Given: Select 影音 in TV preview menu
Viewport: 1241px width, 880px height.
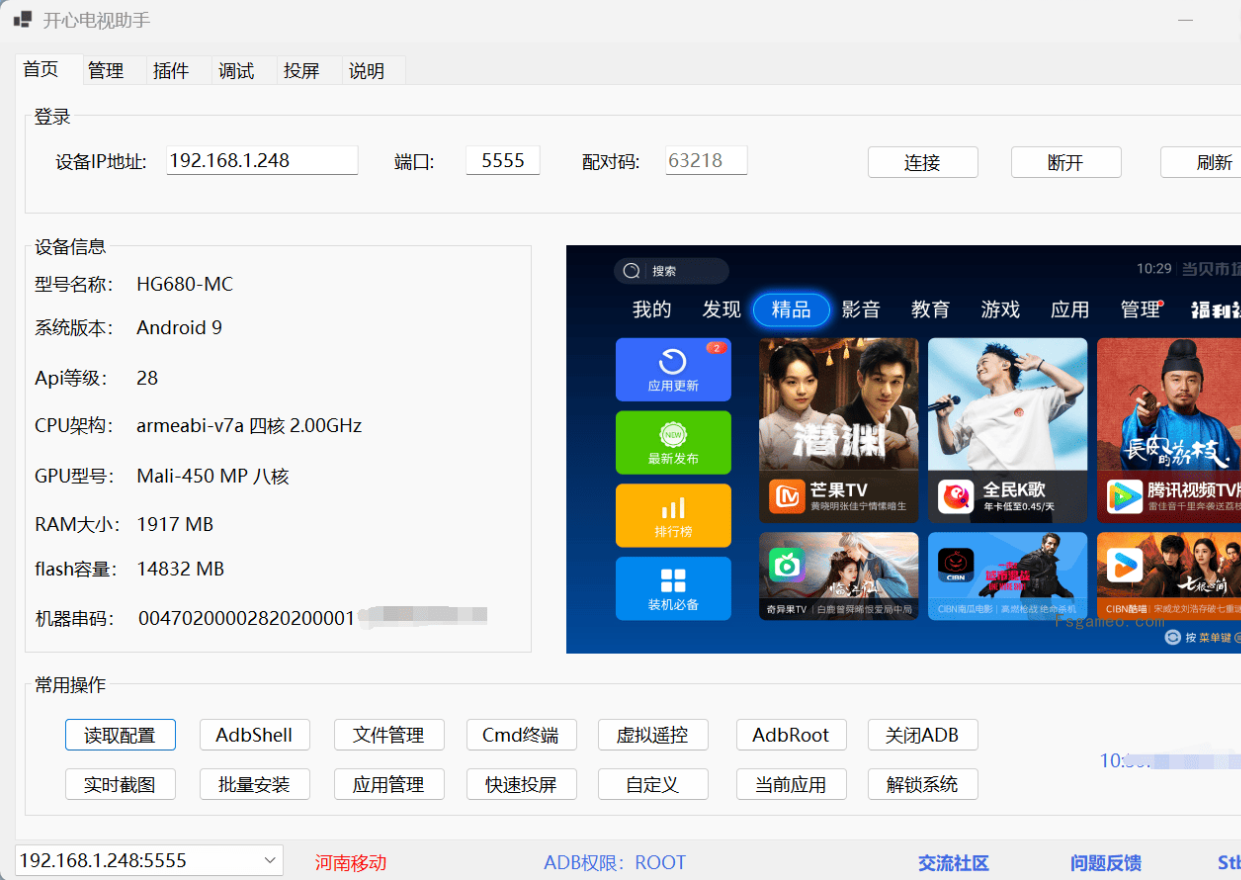Looking at the screenshot, I should 861,310.
